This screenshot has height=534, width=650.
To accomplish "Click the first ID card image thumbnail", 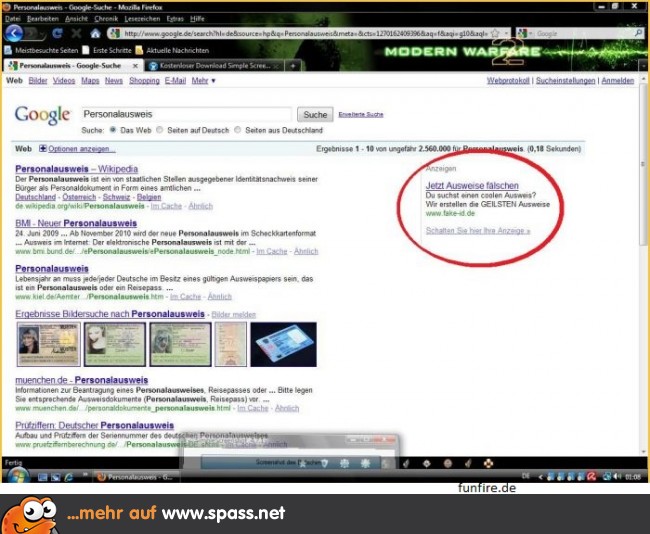I will (49, 345).
